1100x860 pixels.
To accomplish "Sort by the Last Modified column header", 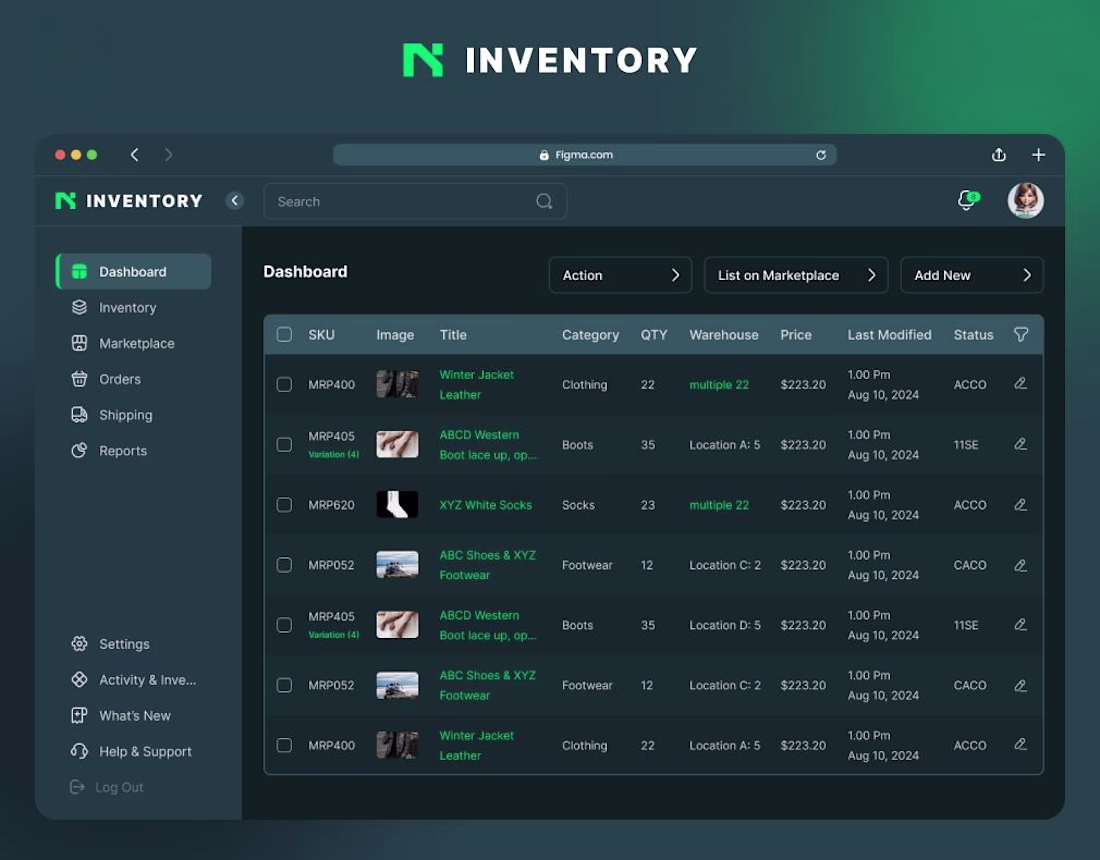I will tap(889, 335).
